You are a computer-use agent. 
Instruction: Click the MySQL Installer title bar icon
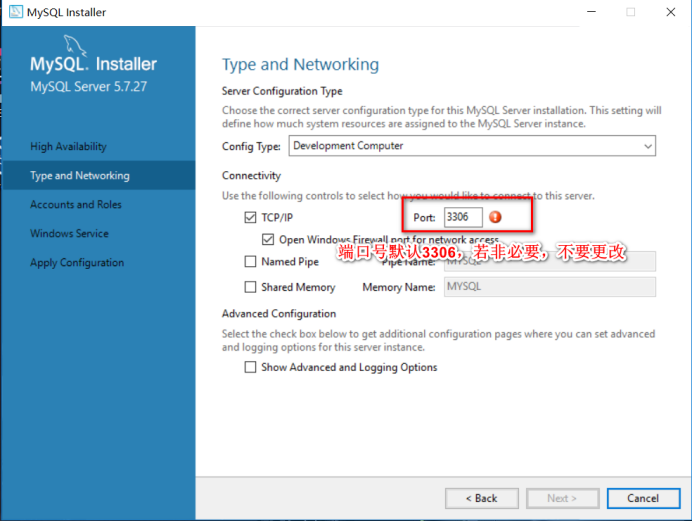[x=16, y=12]
